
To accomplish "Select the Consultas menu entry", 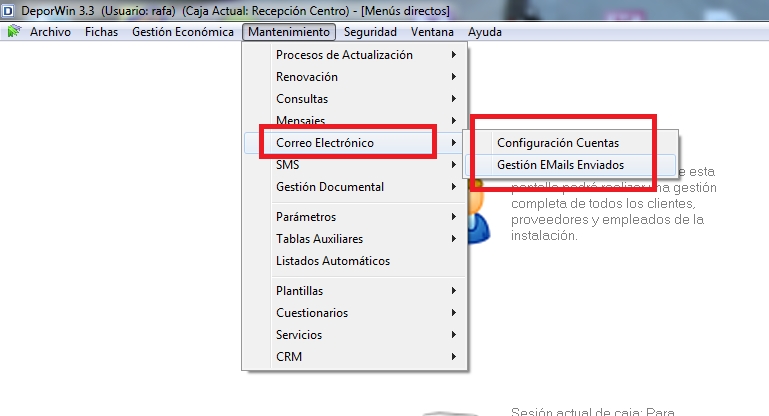I will coord(354,99).
